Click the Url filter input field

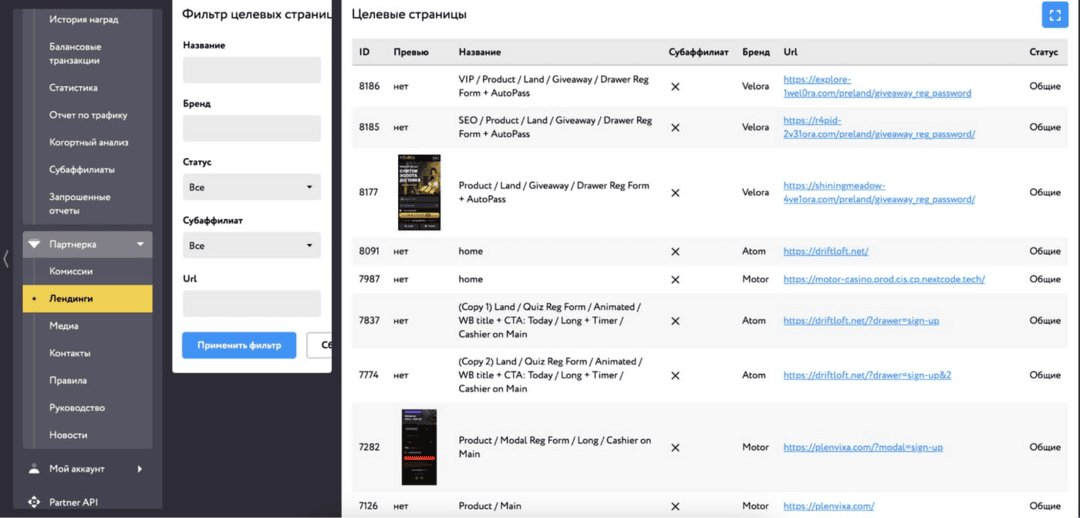click(252, 303)
